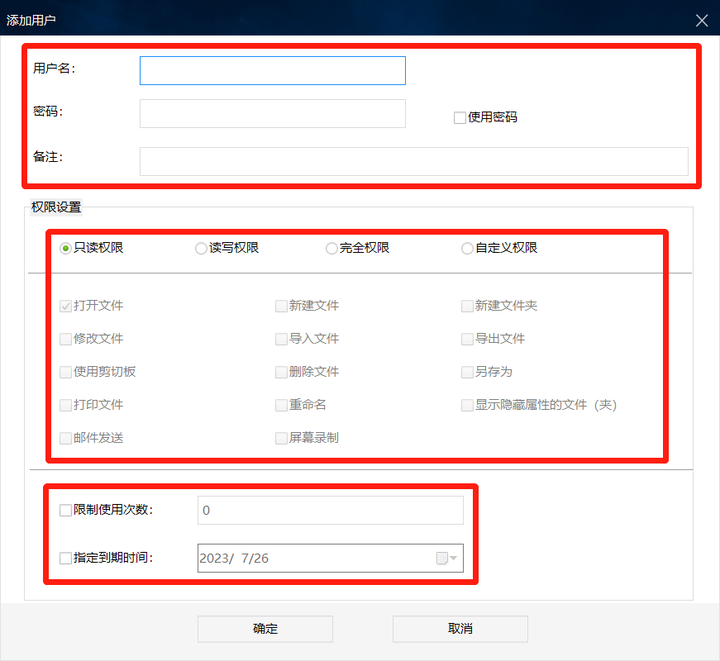This screenshot has height=661, width=720.
Task: Toggle the 重命名 checkbox
Action: pos(281,405)
